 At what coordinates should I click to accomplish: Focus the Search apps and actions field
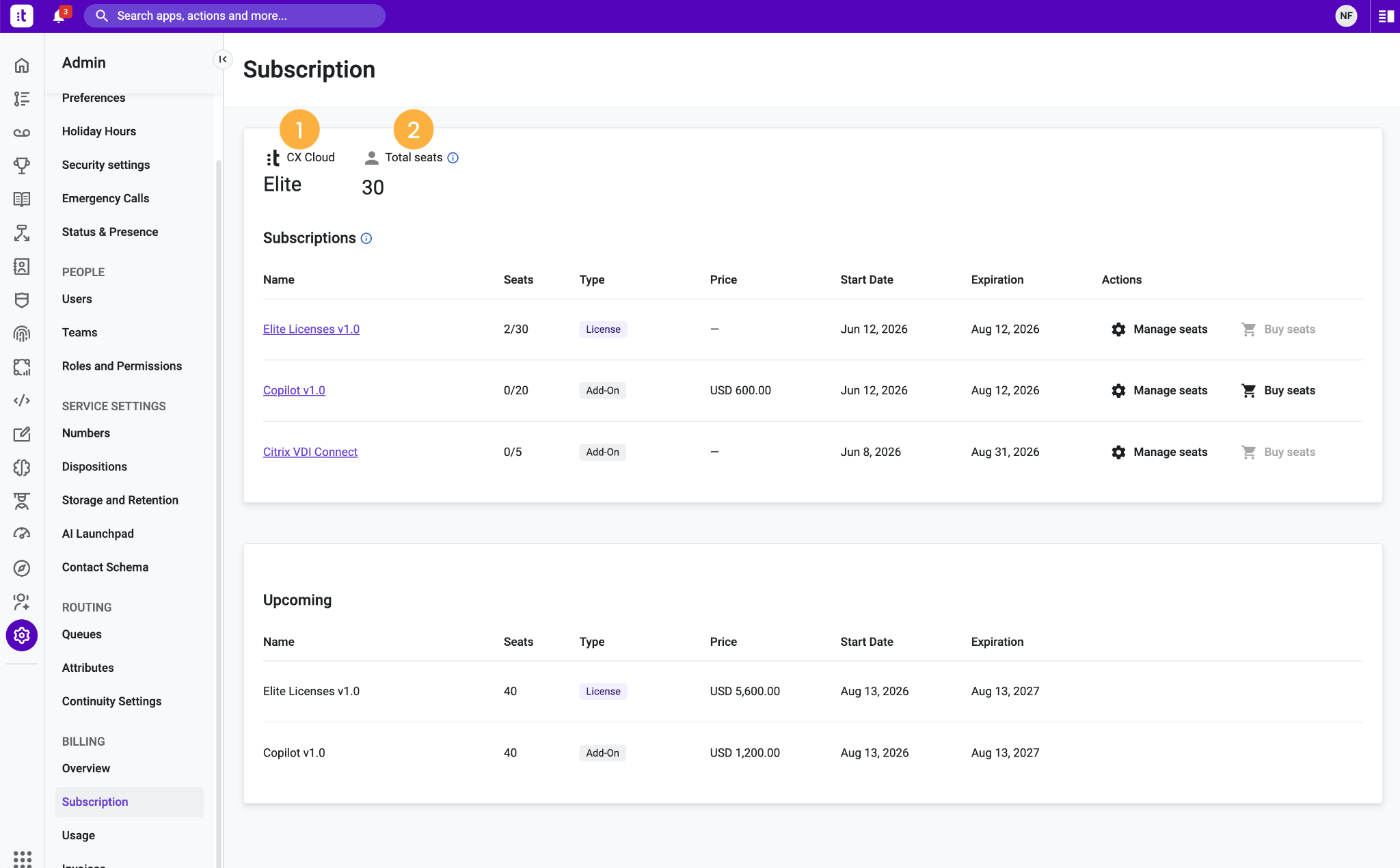coord(234,16)
